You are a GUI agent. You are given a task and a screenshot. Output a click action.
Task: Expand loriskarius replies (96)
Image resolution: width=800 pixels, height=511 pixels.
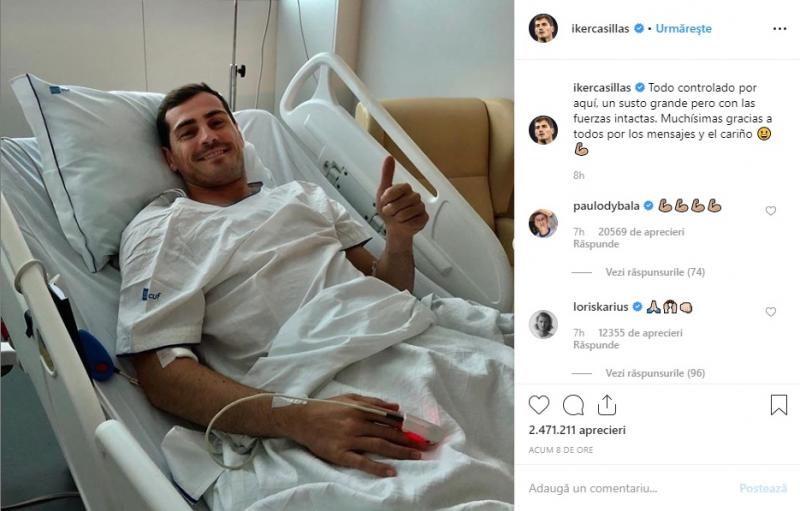[655, 373]
